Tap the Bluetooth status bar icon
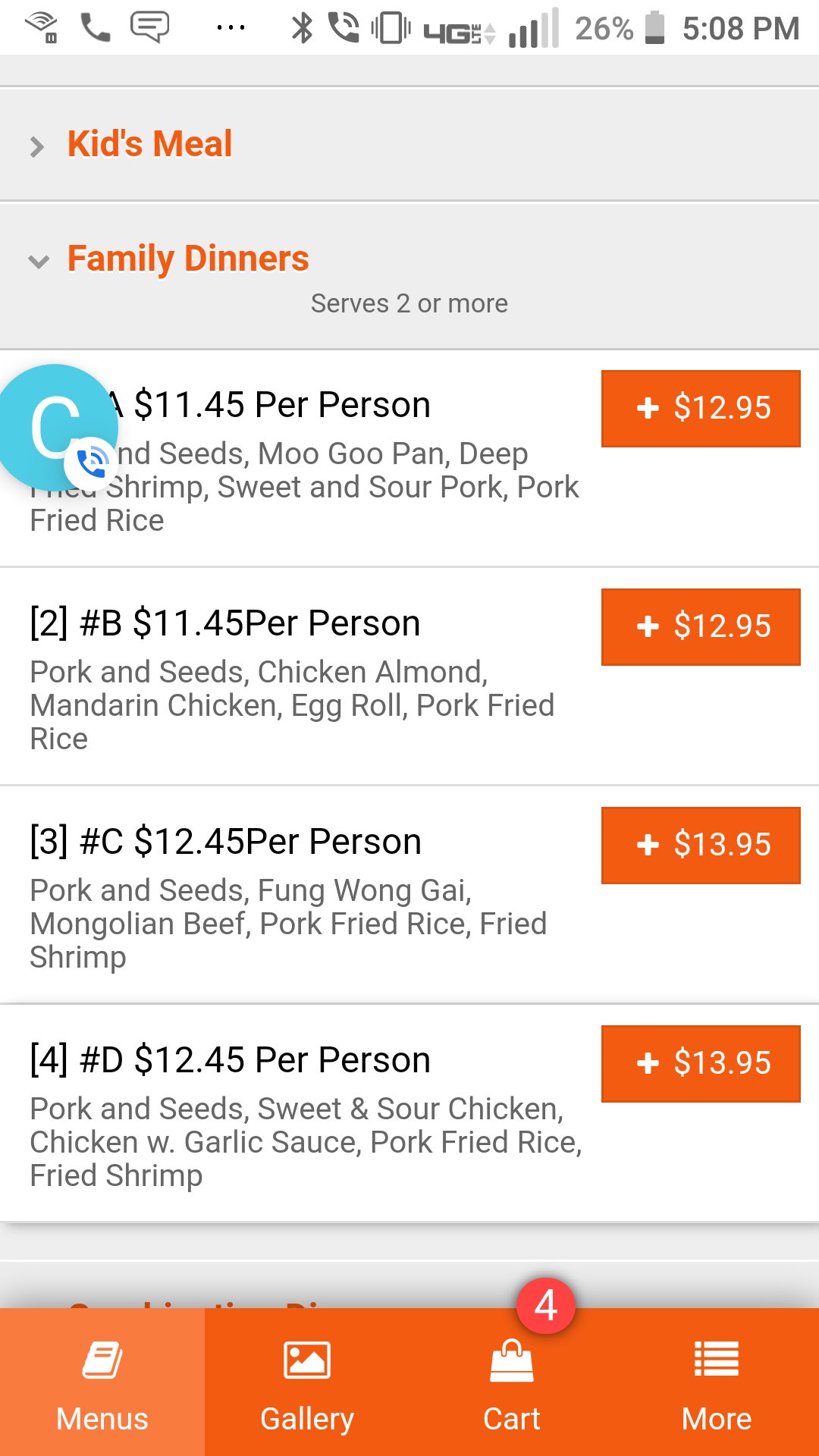This screenshot has width=819, height=1456. pos(303,29)
